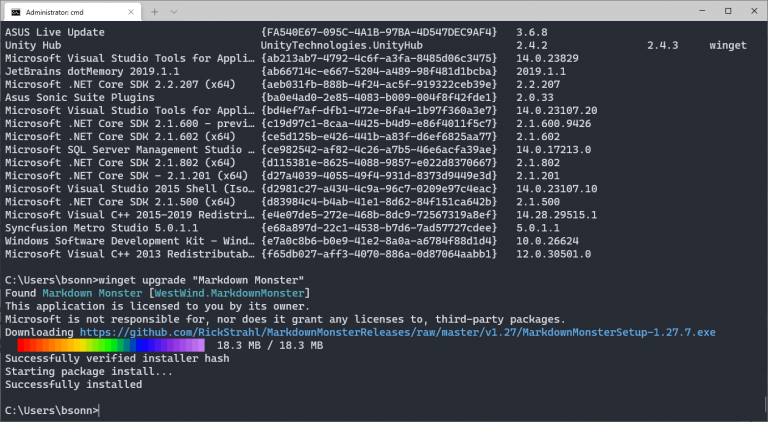Click the cmd icon in tab
This screenshot has width=768, height=422.
point(16,12)
